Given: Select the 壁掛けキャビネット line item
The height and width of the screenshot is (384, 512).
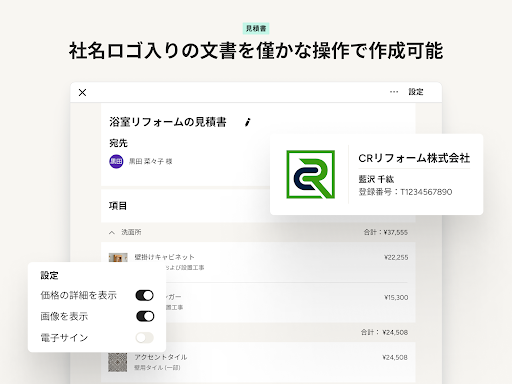Looking at the screenshot, I should click(x=258, y=262).
